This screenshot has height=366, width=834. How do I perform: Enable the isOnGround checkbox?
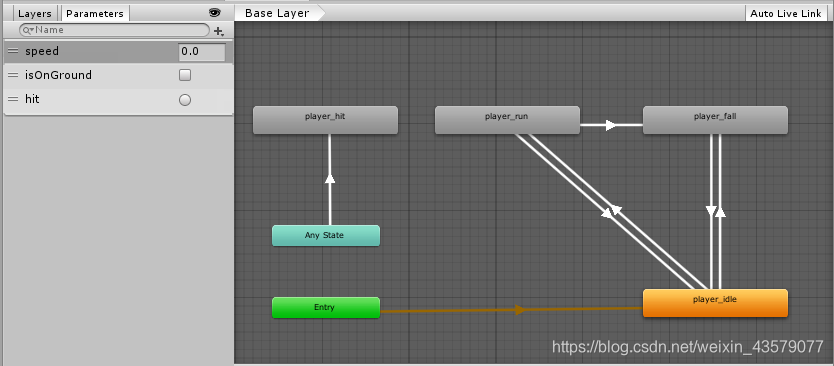(185, 76)
